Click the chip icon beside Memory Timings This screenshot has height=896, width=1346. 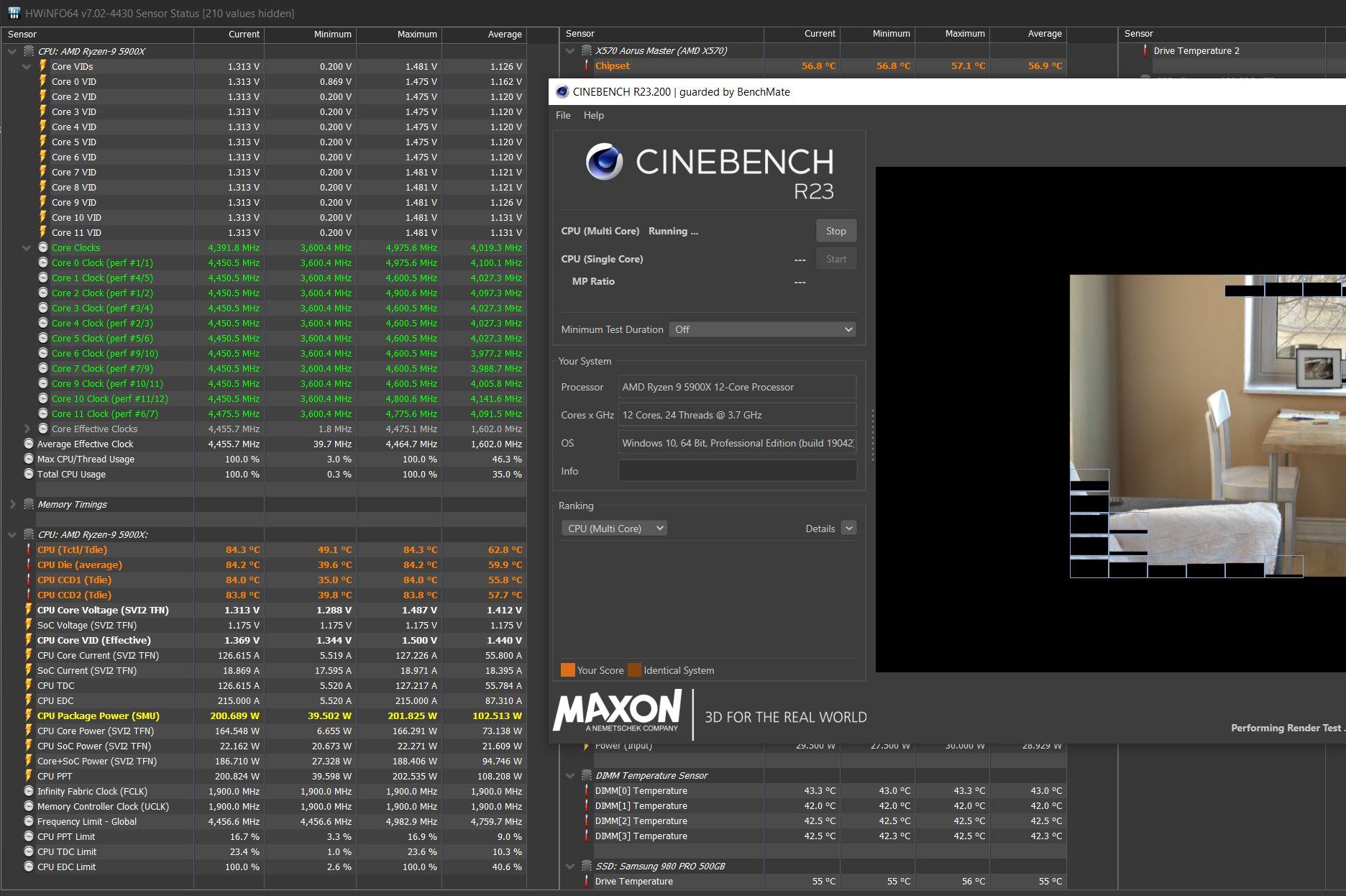29,504
